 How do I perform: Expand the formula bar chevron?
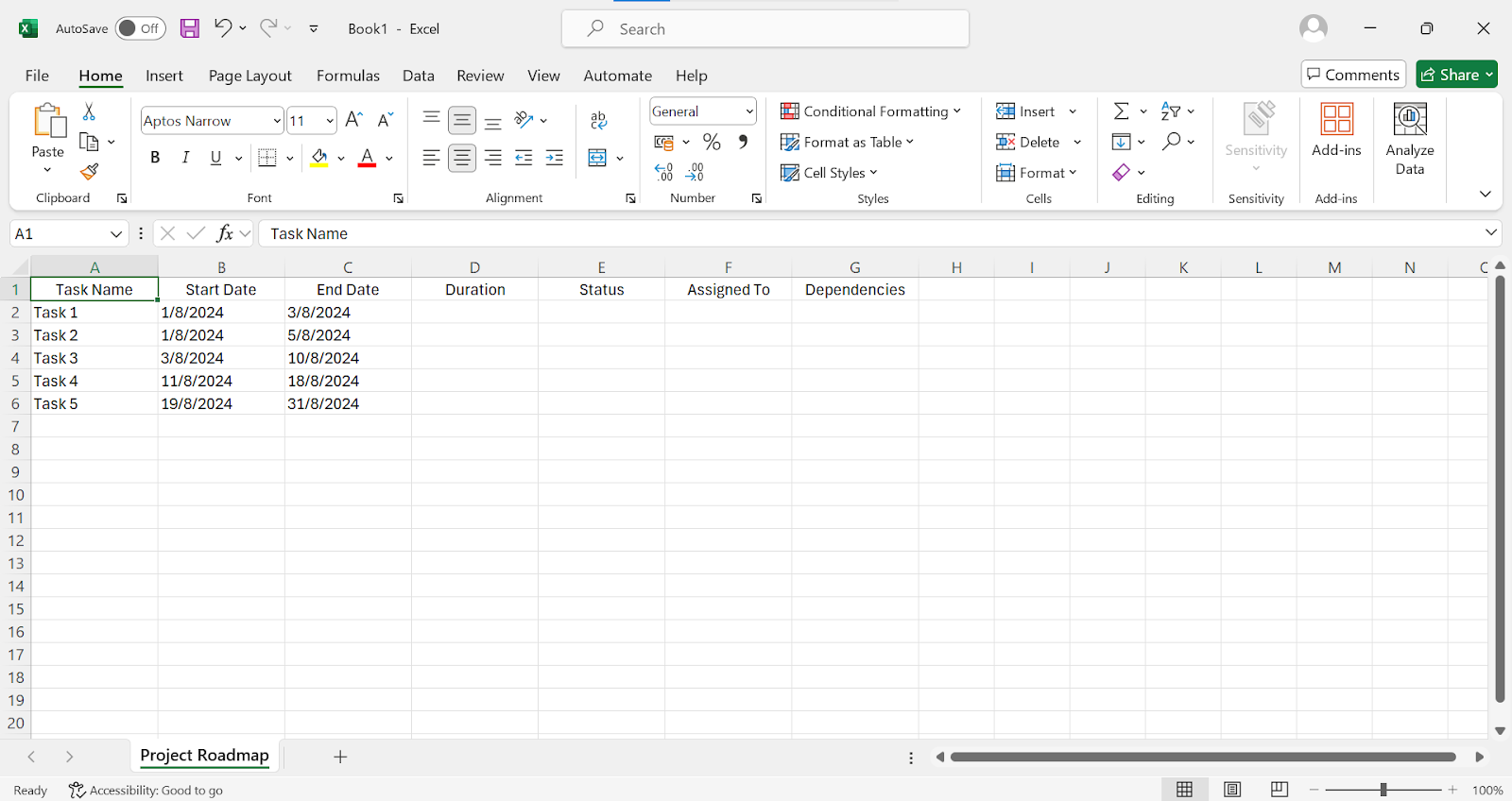[x=1491, y=232]
